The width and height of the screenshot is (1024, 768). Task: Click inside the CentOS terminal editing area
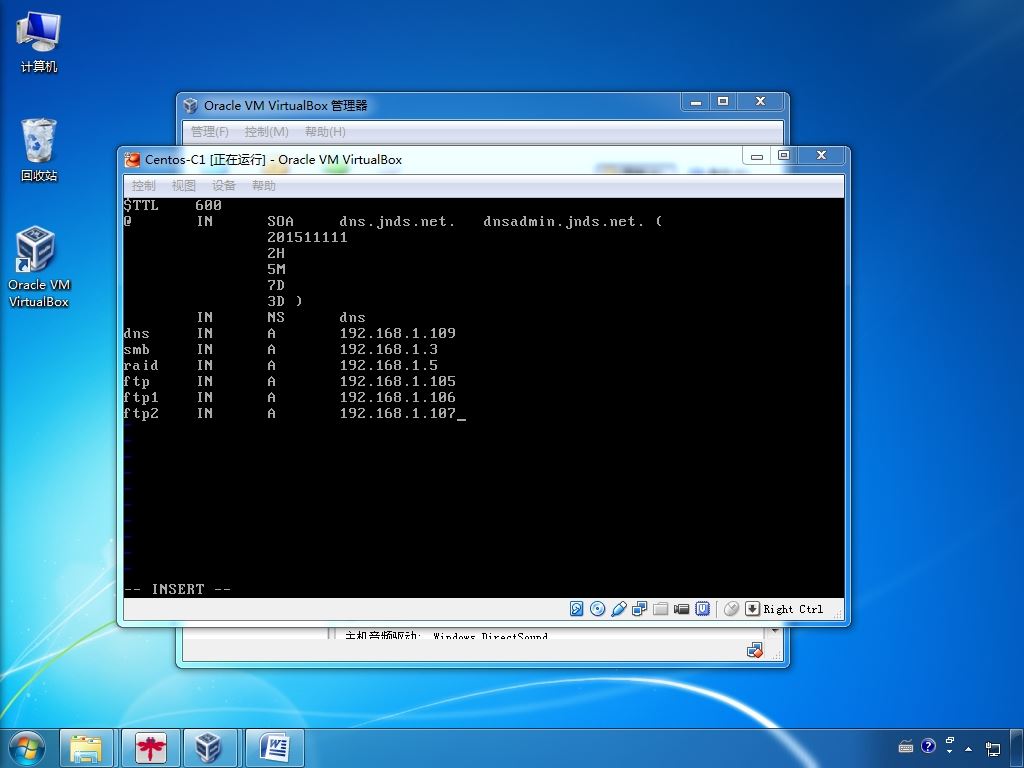(x=480, y=480)
